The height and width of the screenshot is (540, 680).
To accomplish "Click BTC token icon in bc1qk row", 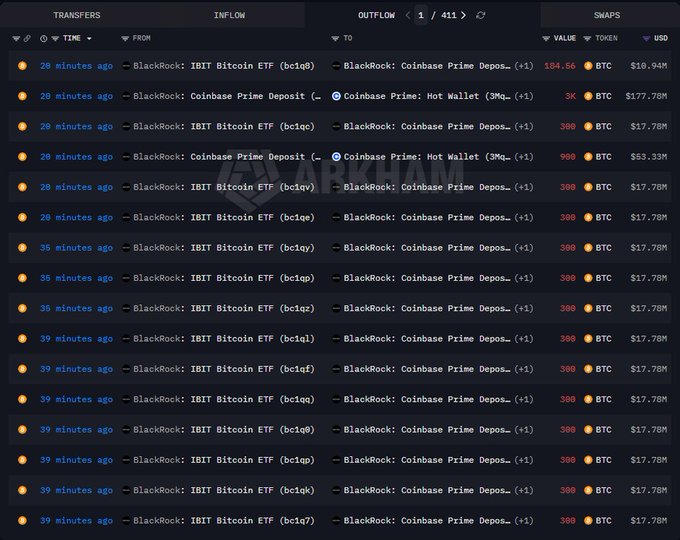I will (588, 490).
